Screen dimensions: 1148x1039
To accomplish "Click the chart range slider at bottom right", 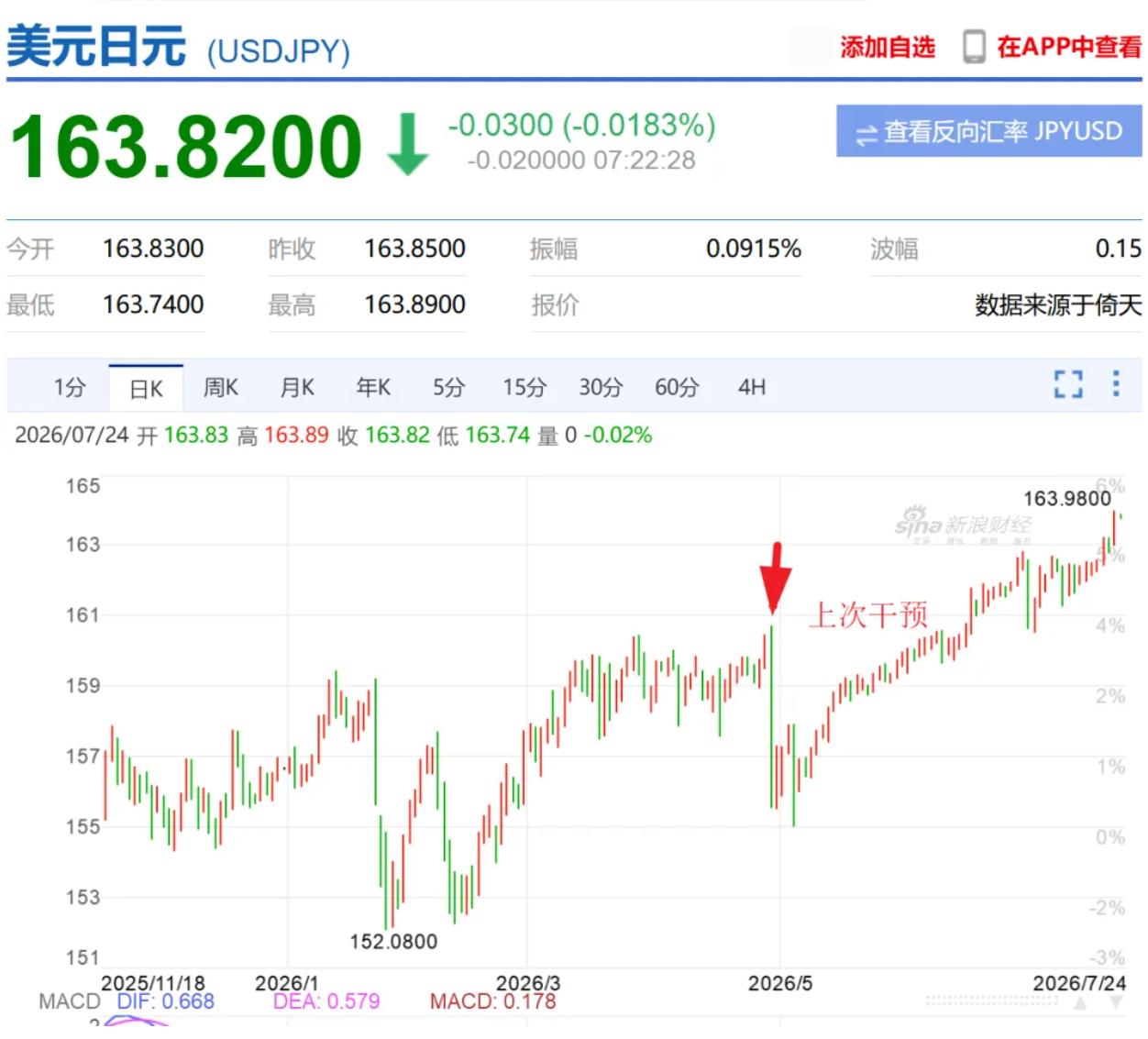I will pos(992,1002).
